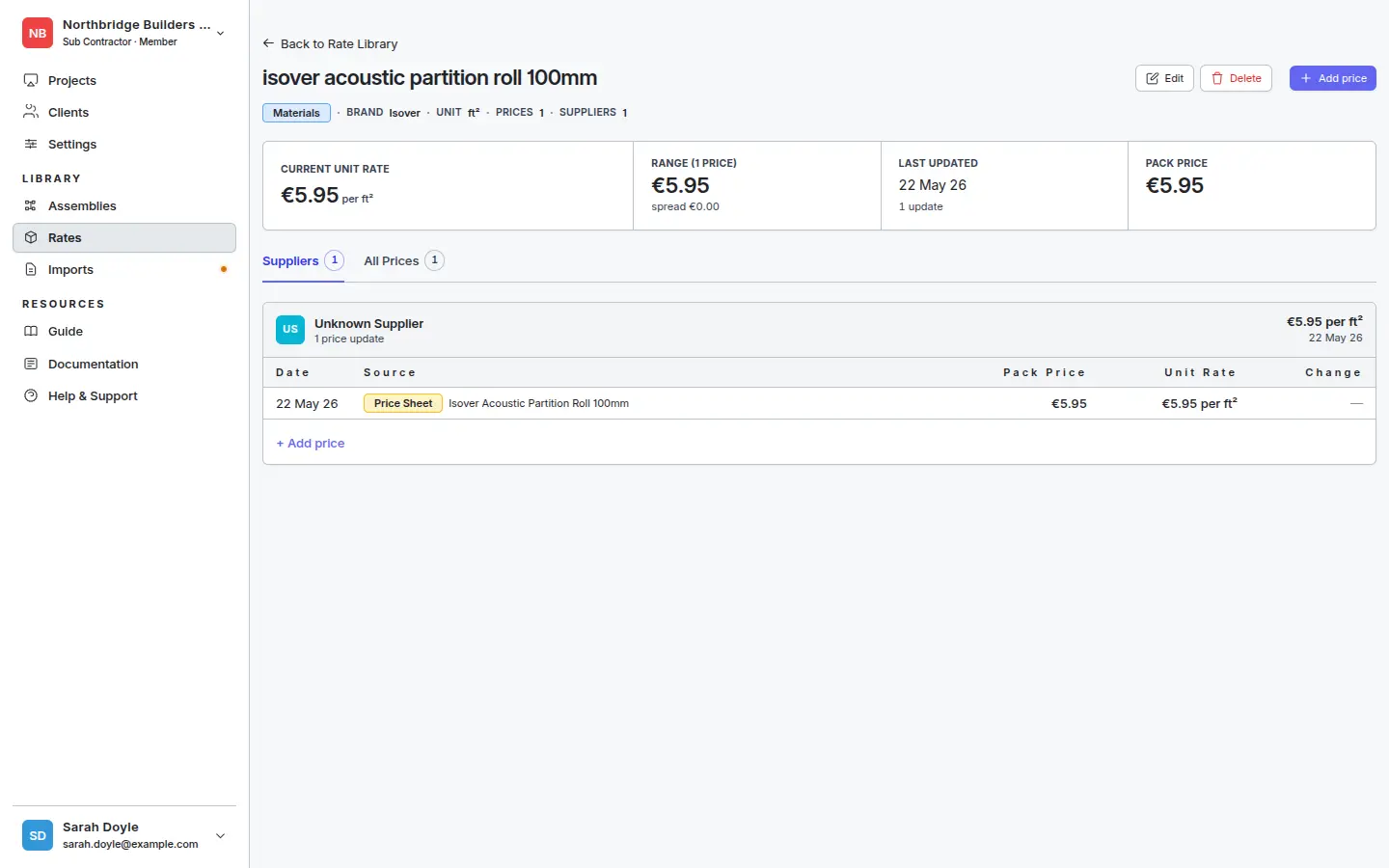Image resolution: width=1389 pixels, height=868 pixels.
Task: Click the spread €0.00 text
Action: (685, 206)
